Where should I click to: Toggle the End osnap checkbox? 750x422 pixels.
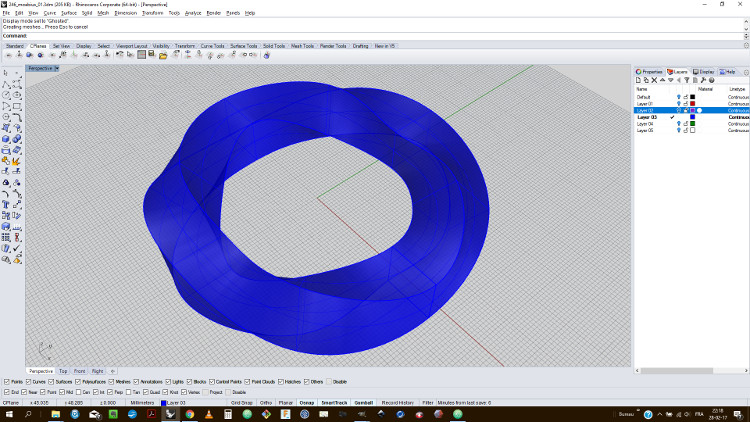(7, 392)
